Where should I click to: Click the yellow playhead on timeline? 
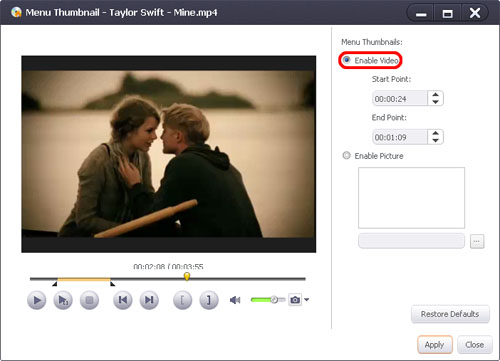[187, 276]
